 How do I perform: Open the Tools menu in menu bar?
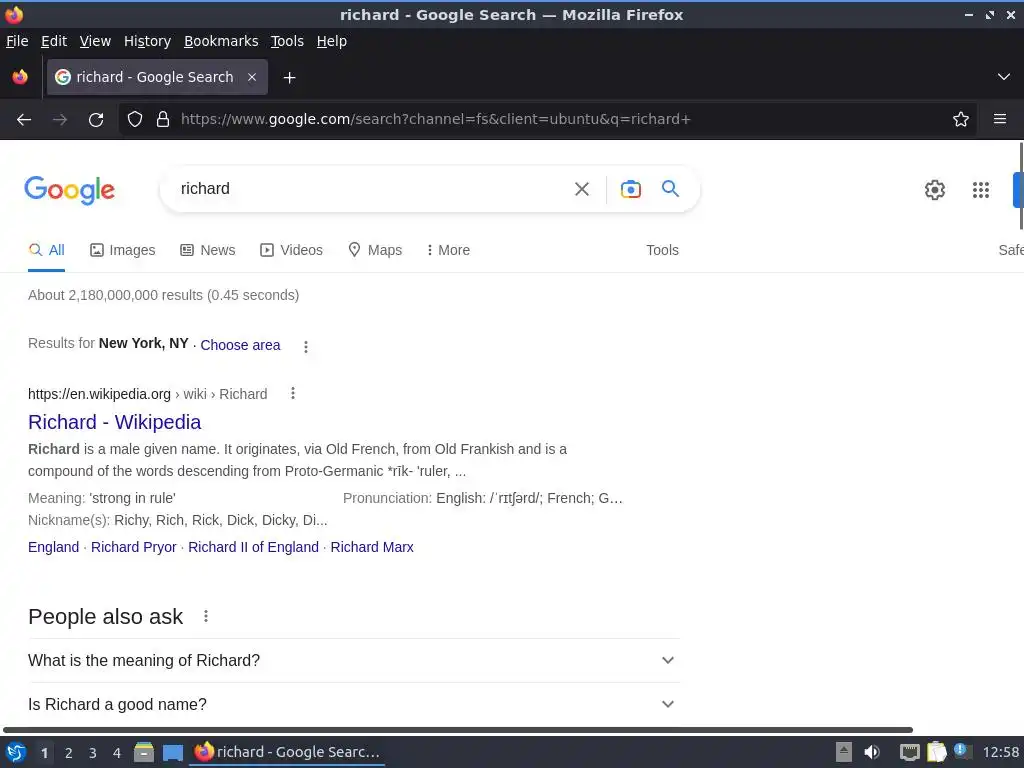287,41
